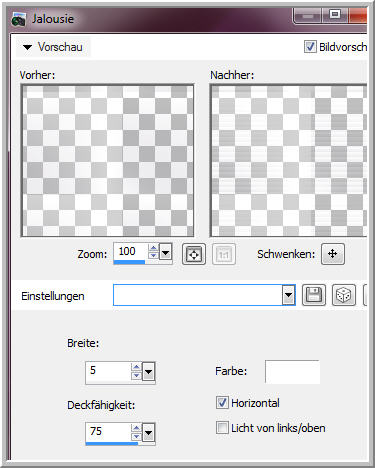Click the Zoom value field
Screen dimensions: 375x468
pos(130,251)
